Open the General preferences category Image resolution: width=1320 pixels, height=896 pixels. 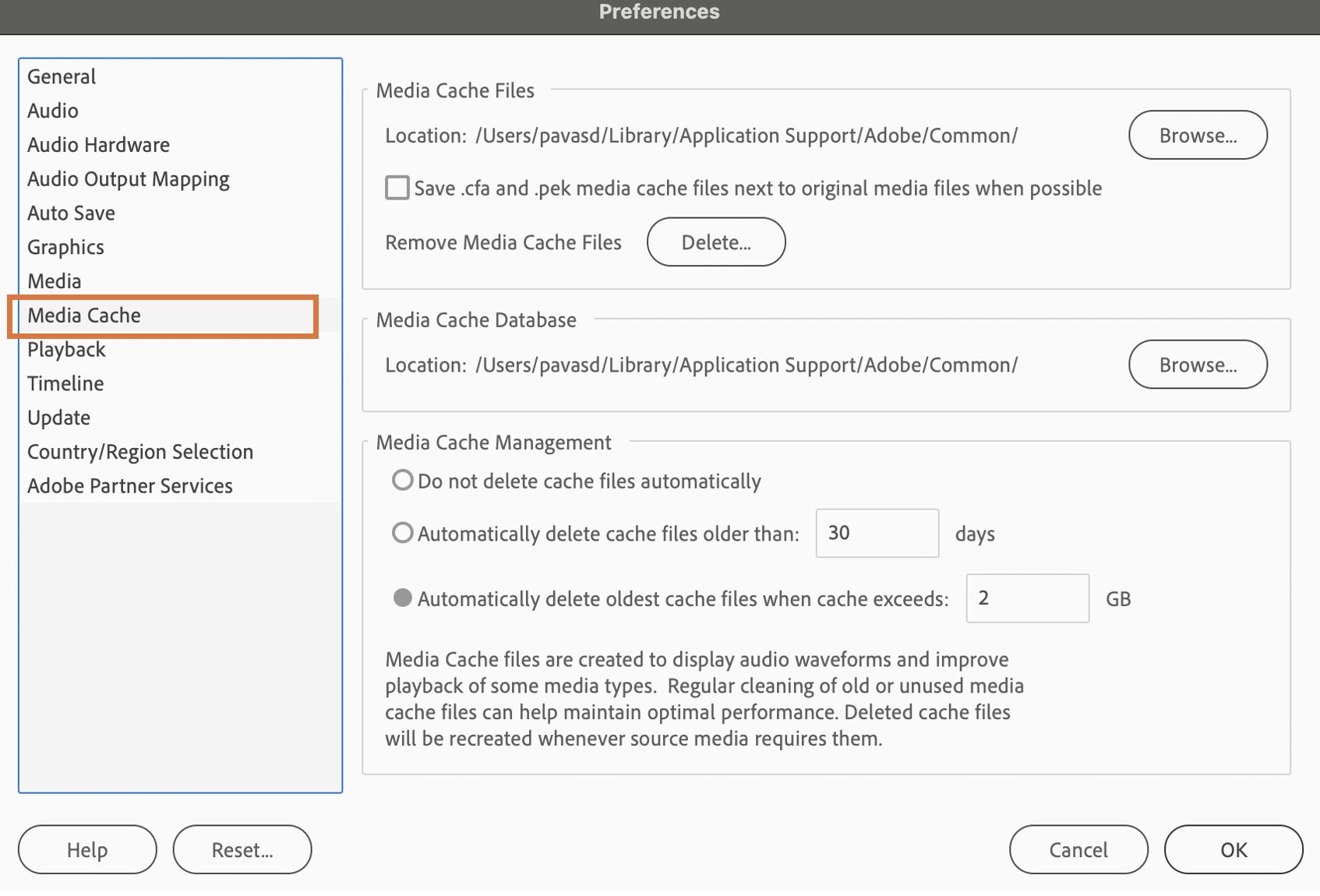click(62, 76)
